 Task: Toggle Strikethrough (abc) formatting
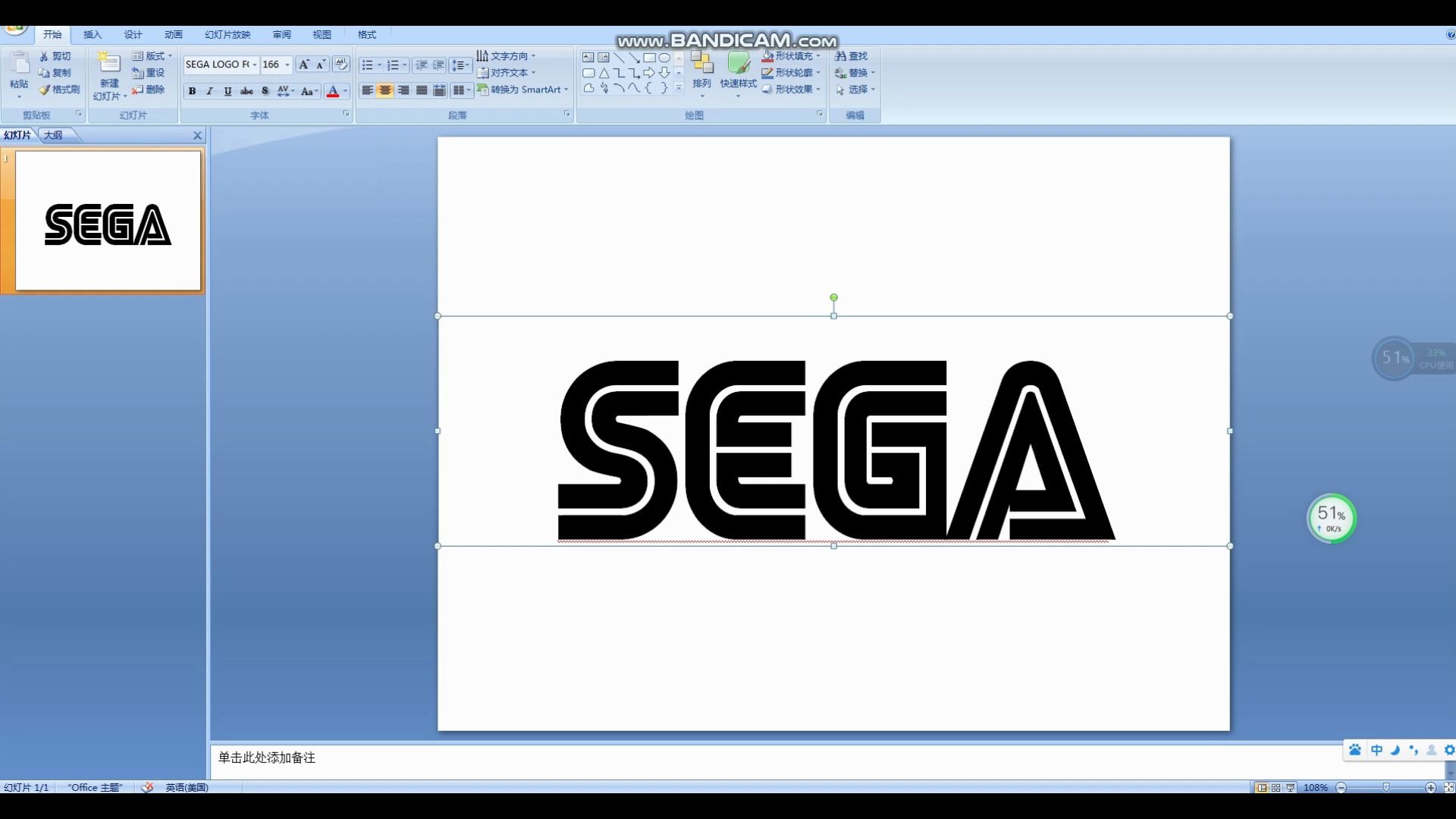click(x=246, y=91)
